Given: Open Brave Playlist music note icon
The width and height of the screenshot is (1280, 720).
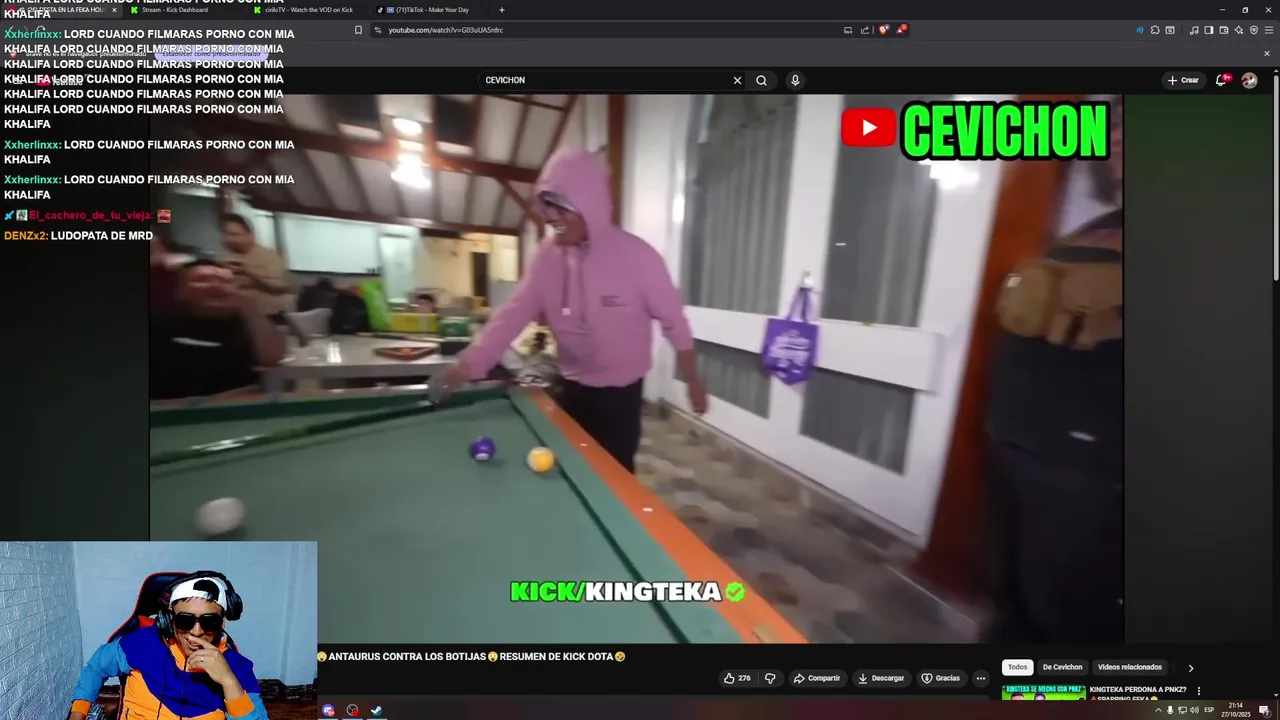Looking at the screenshot, I should 1194,30.
